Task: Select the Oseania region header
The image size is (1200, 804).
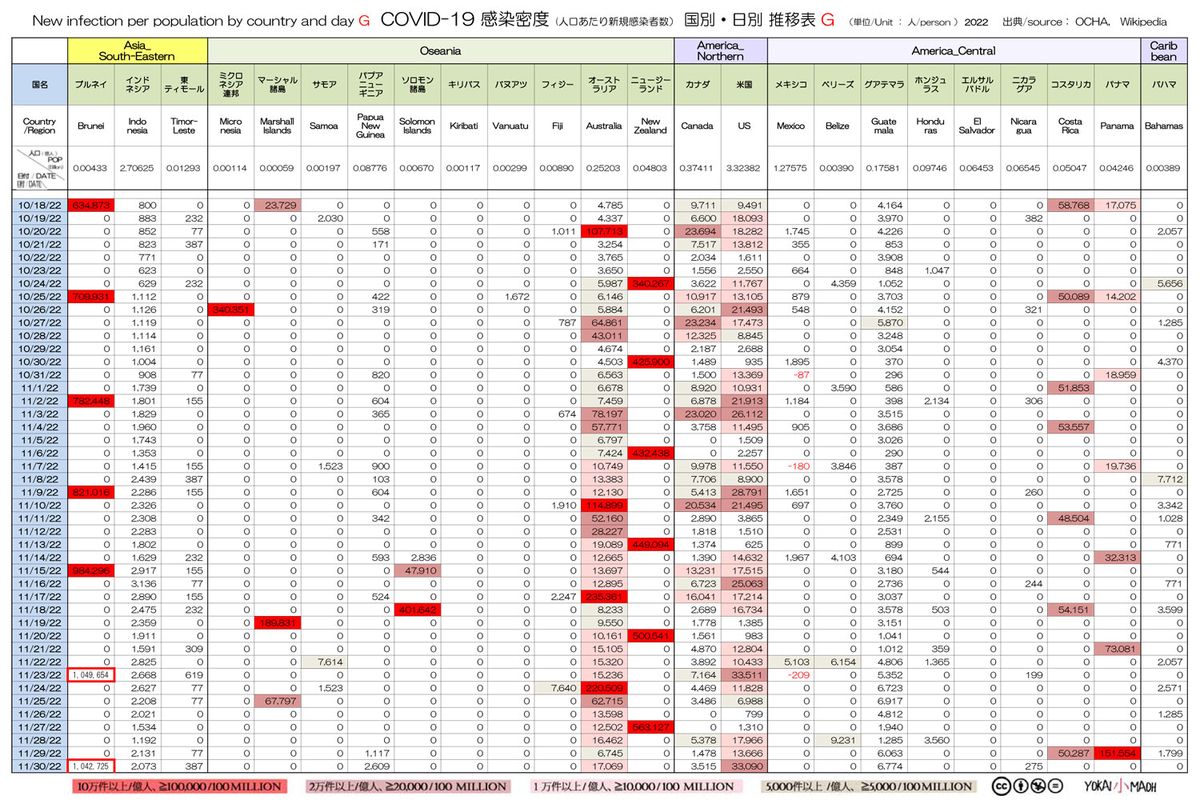Action: tap(440, 50)
